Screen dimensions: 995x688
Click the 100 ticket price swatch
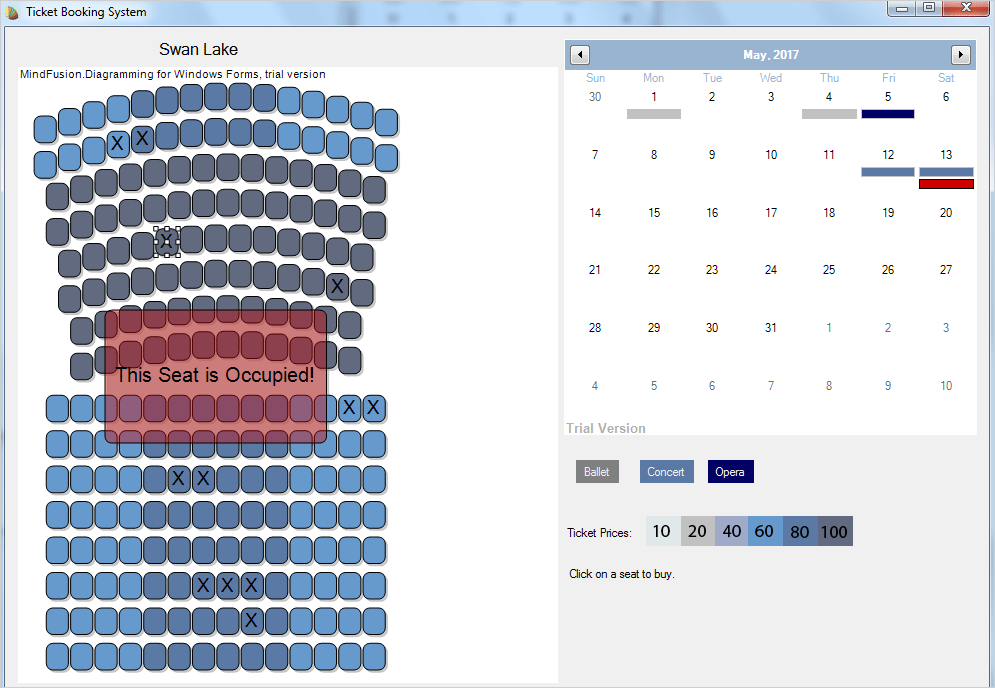[834, 532]
